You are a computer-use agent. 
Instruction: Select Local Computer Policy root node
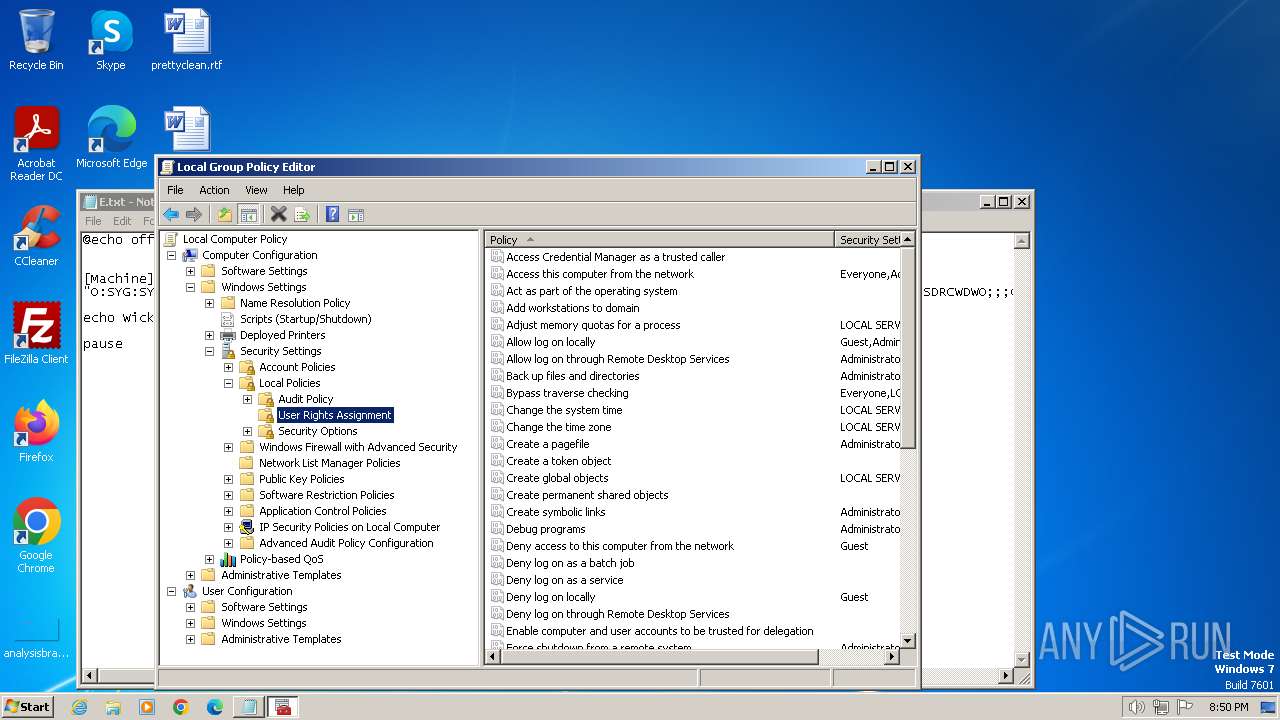point(234,239)
